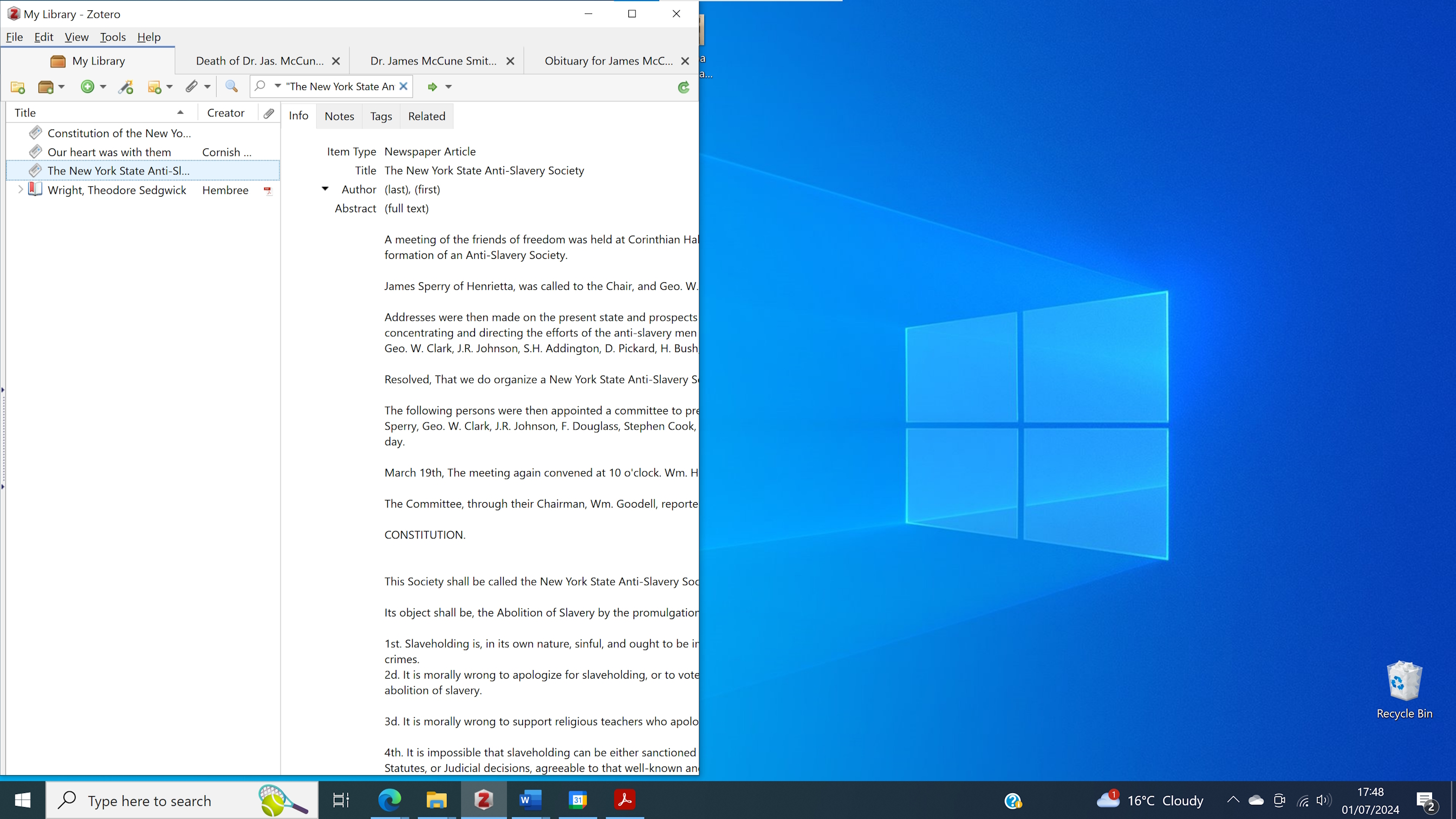Open Microsoft Word from the taskbar
Viewport: 1456px width, 819px height.
530,800
